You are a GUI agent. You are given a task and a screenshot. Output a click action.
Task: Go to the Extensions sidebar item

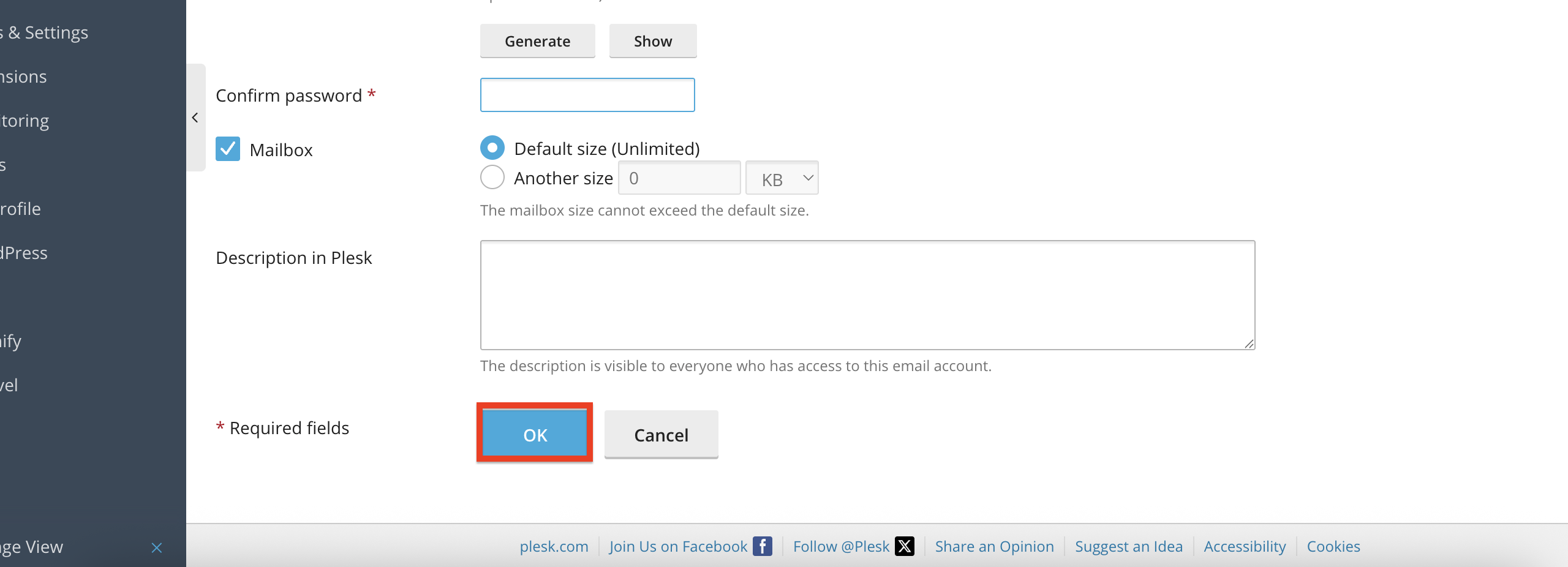[x=23, y=77]
